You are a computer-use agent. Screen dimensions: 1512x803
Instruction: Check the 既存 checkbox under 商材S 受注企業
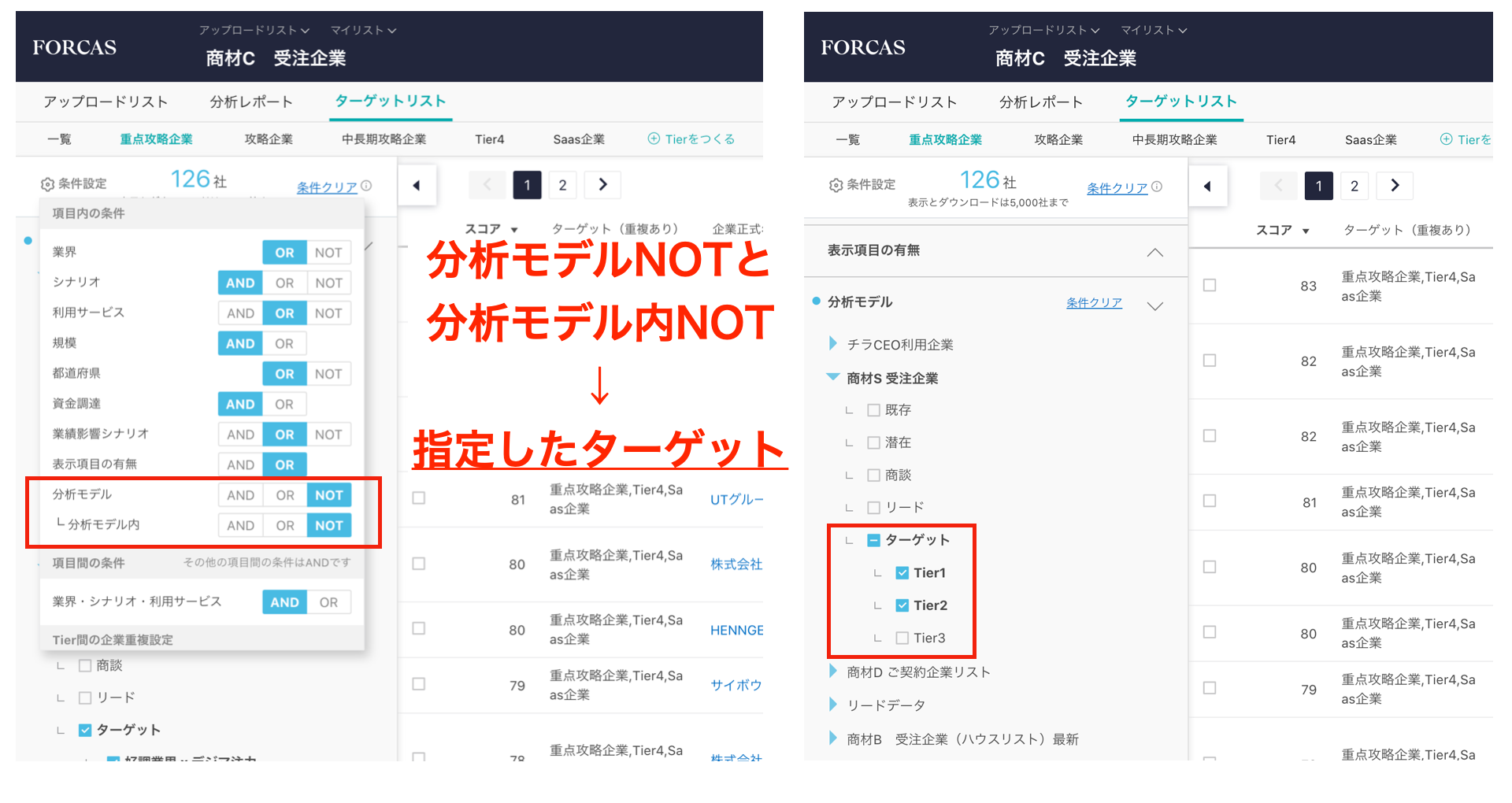[873, 410]
